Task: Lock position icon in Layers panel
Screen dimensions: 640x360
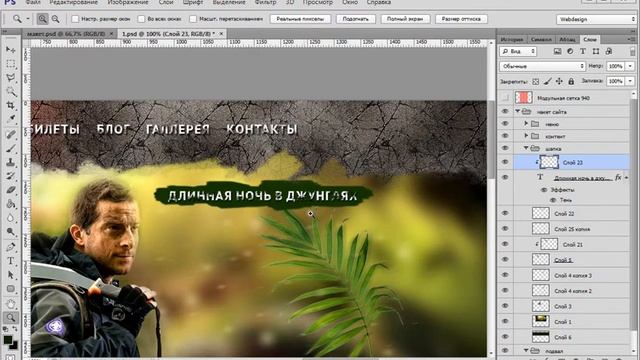Action: 559,82
